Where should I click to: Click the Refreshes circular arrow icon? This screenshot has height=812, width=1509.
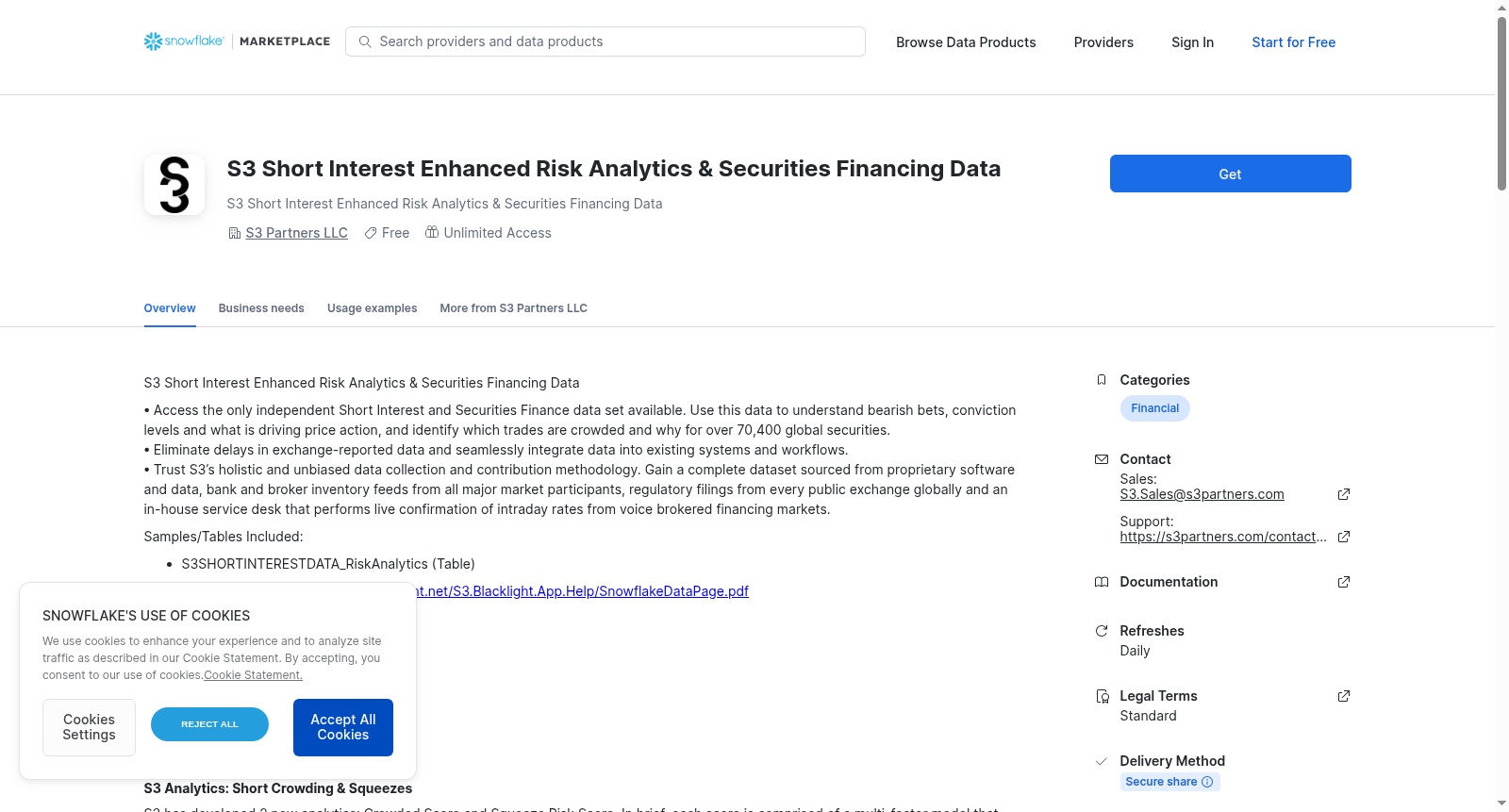pos(1102,631)
